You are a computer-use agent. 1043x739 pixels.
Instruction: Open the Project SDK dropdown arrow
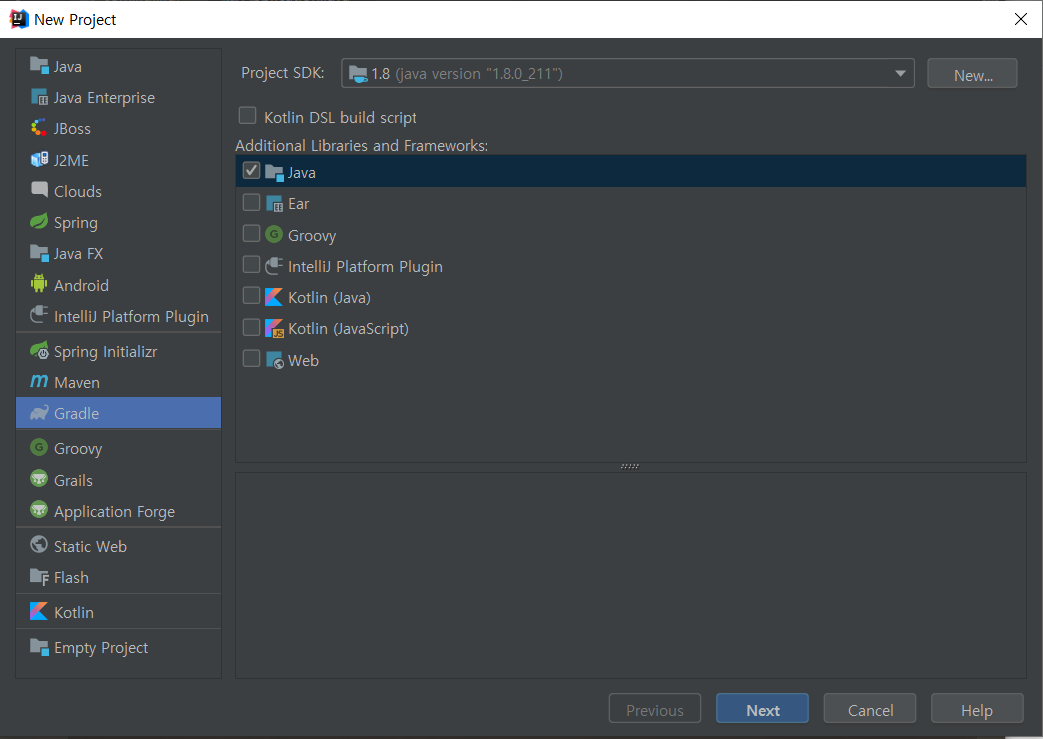[x=900, y=73]
